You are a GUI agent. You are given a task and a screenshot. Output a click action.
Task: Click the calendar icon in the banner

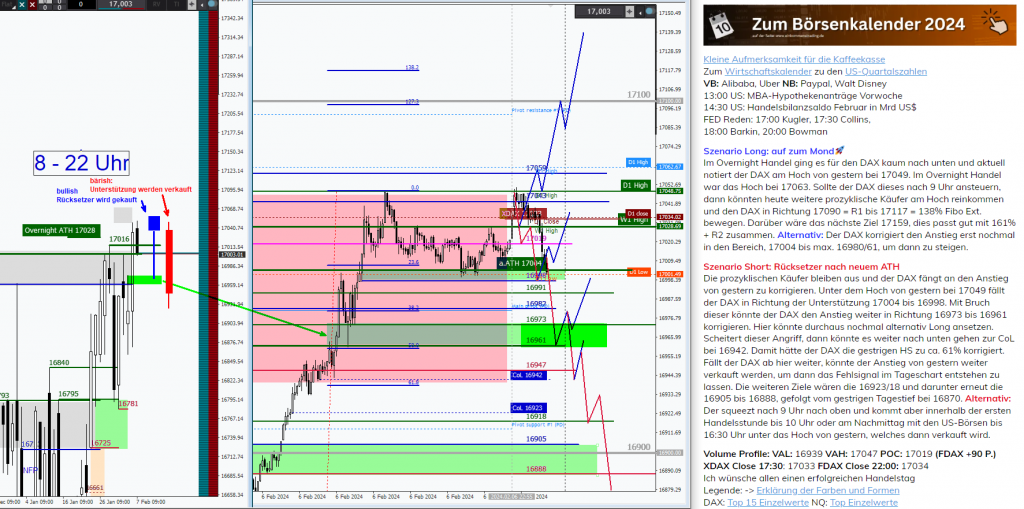(x=722, y=25)
